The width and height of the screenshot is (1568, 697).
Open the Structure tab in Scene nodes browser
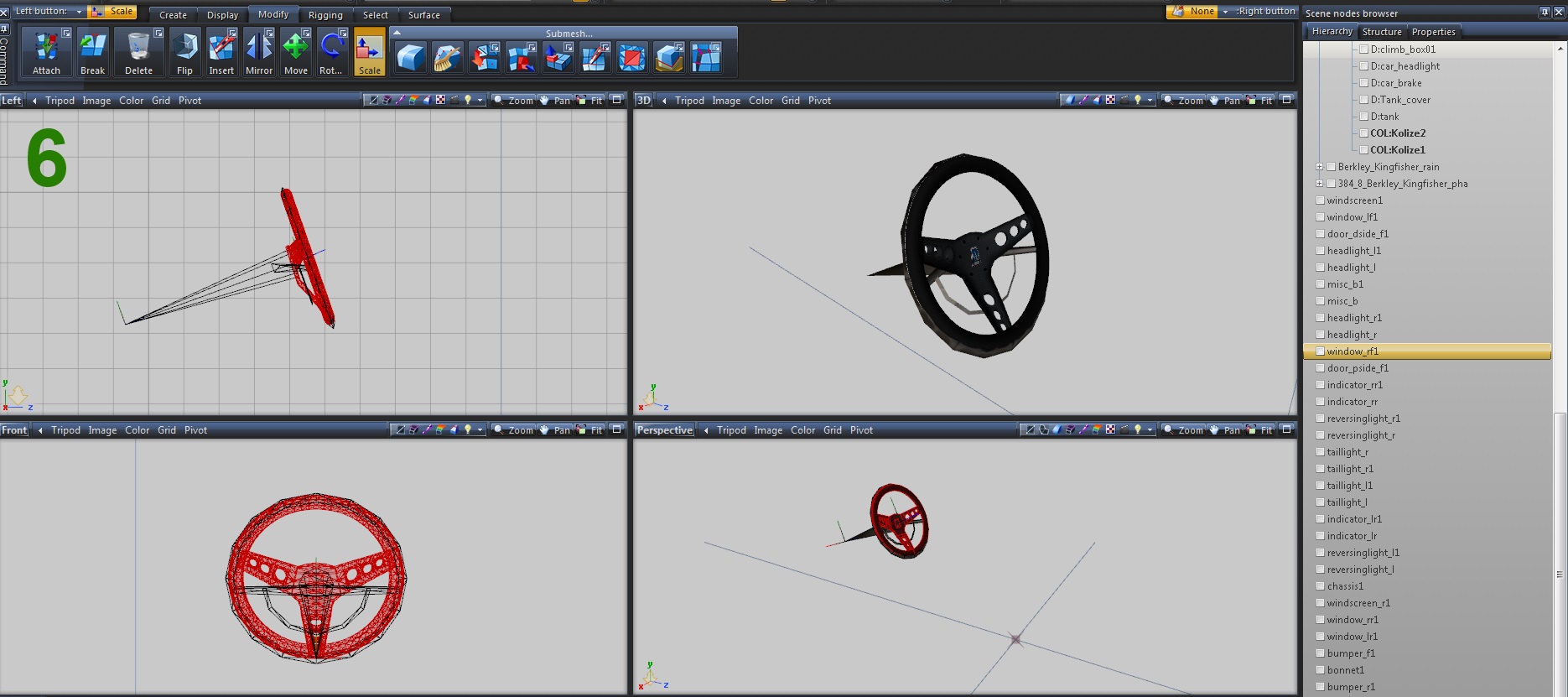click(1381, 32)
